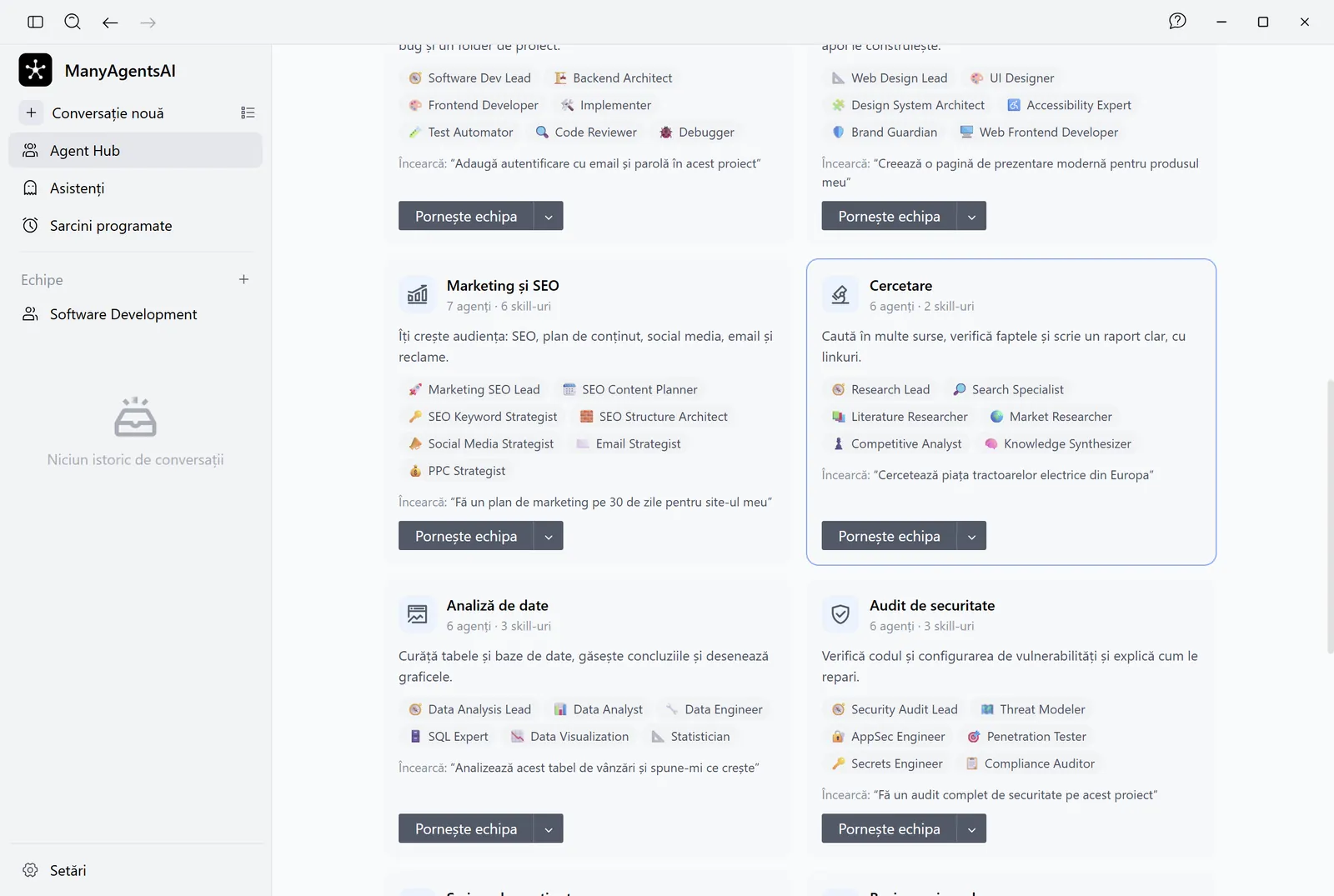Click the Setări label
Viewport: 1334px width, 896px height.
(x=68, y=870)
